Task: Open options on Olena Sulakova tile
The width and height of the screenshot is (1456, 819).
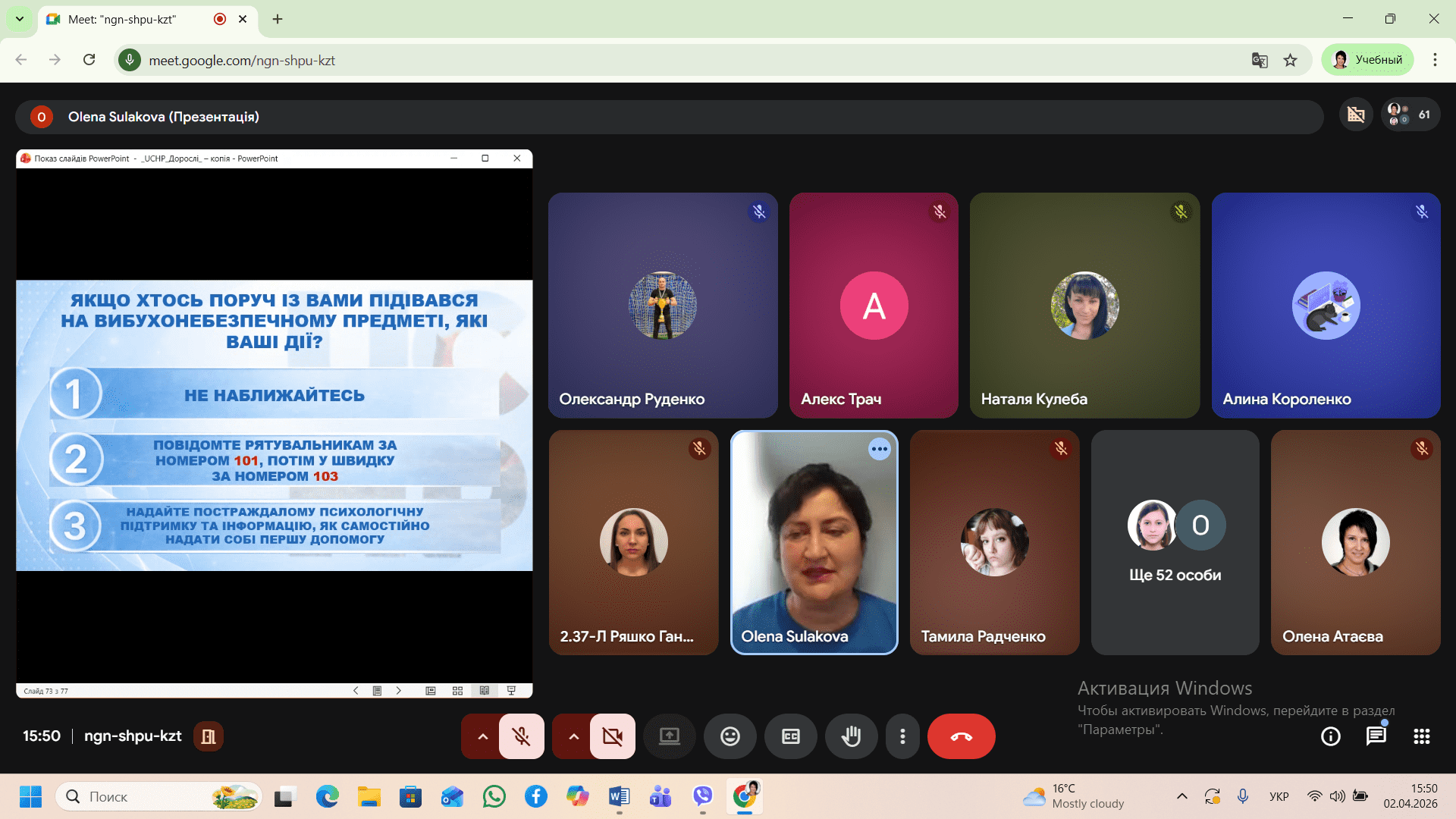Action: click(x=879, y=449)
